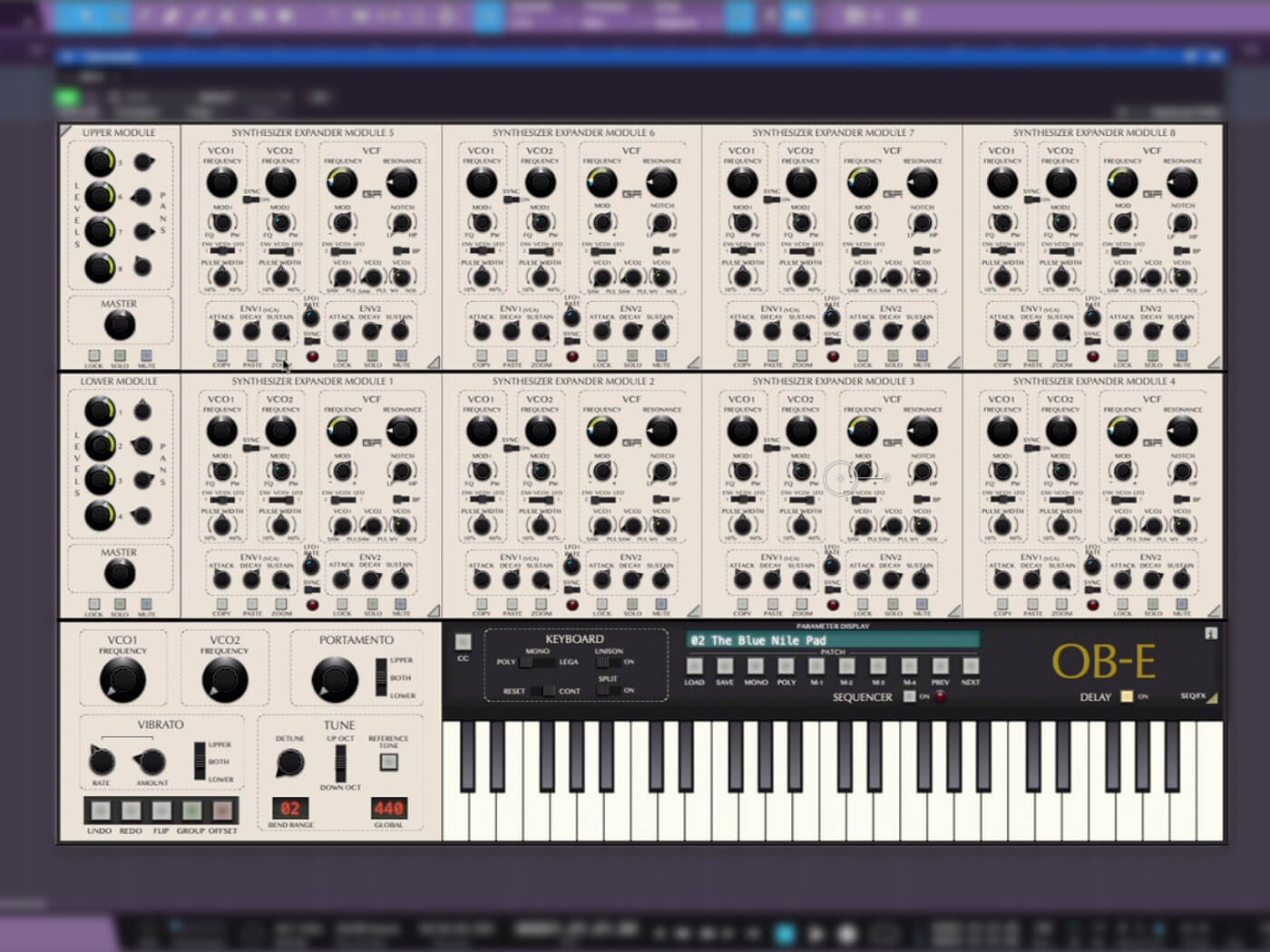Viewport: 1270px width, 952px height.
Task: Solo Expander Module 7
Action: click(893, 355)
